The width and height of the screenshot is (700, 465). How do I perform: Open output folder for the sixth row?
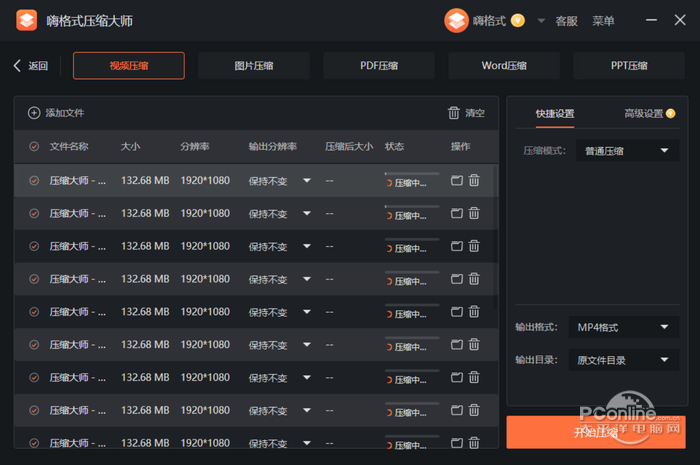point(457,345)
